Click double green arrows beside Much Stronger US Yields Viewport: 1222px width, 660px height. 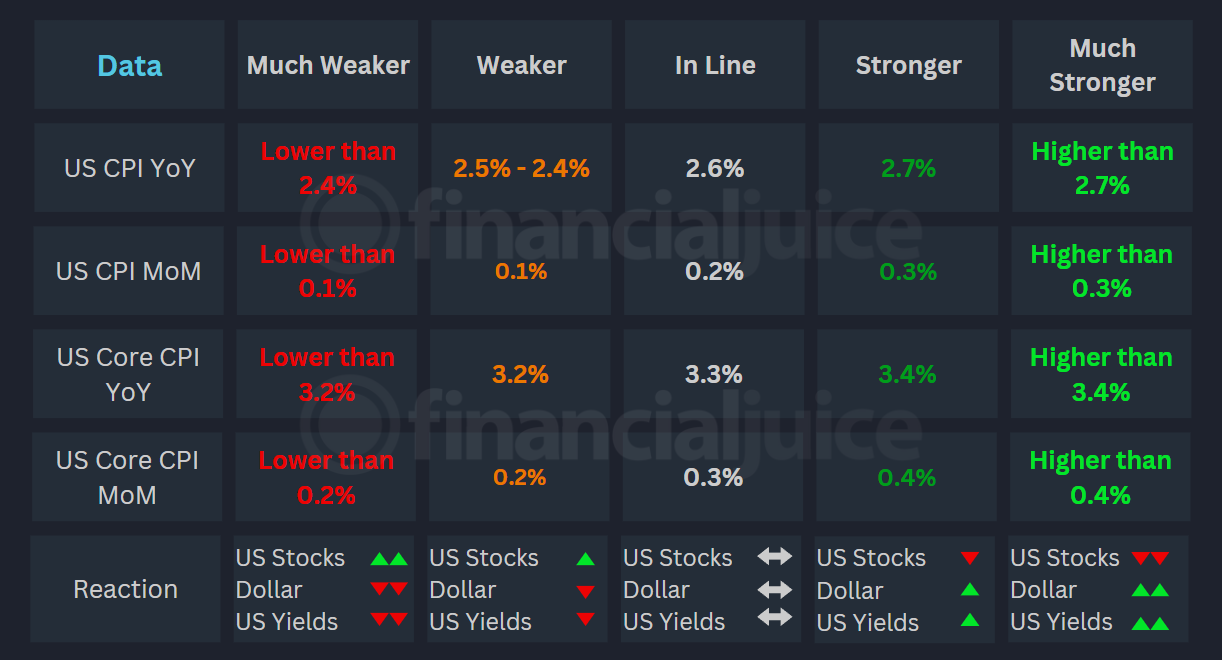click(1150, 622)
